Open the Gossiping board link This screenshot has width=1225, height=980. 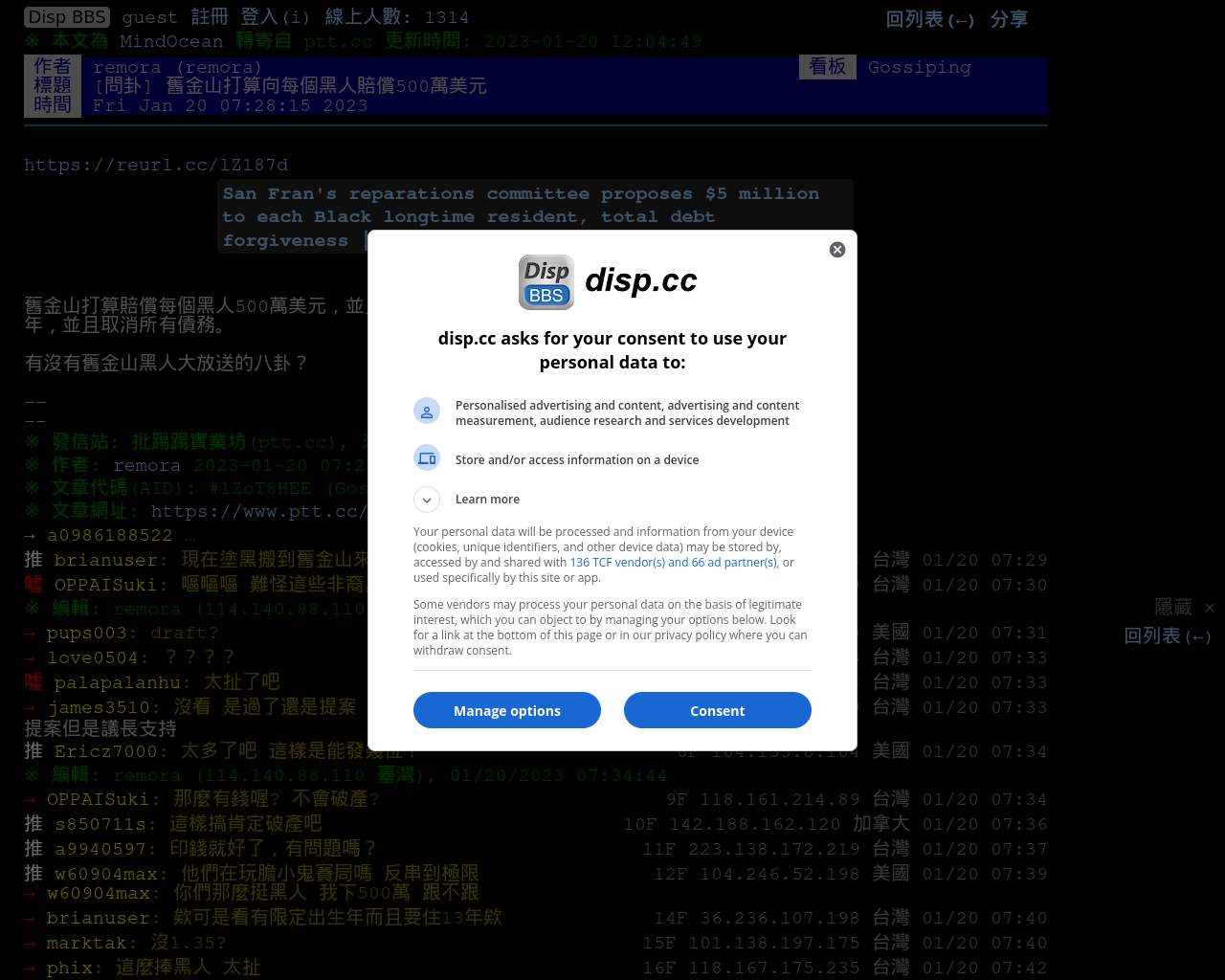pos(919,67)
